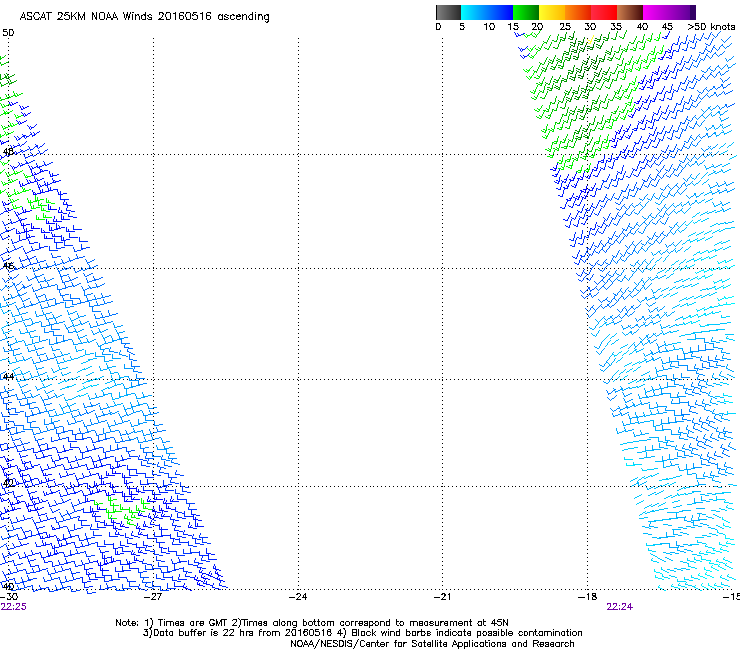The image size is (740, 650).
Task: Select the brown 35-40 knot color segment
Action: coord(630,12)
